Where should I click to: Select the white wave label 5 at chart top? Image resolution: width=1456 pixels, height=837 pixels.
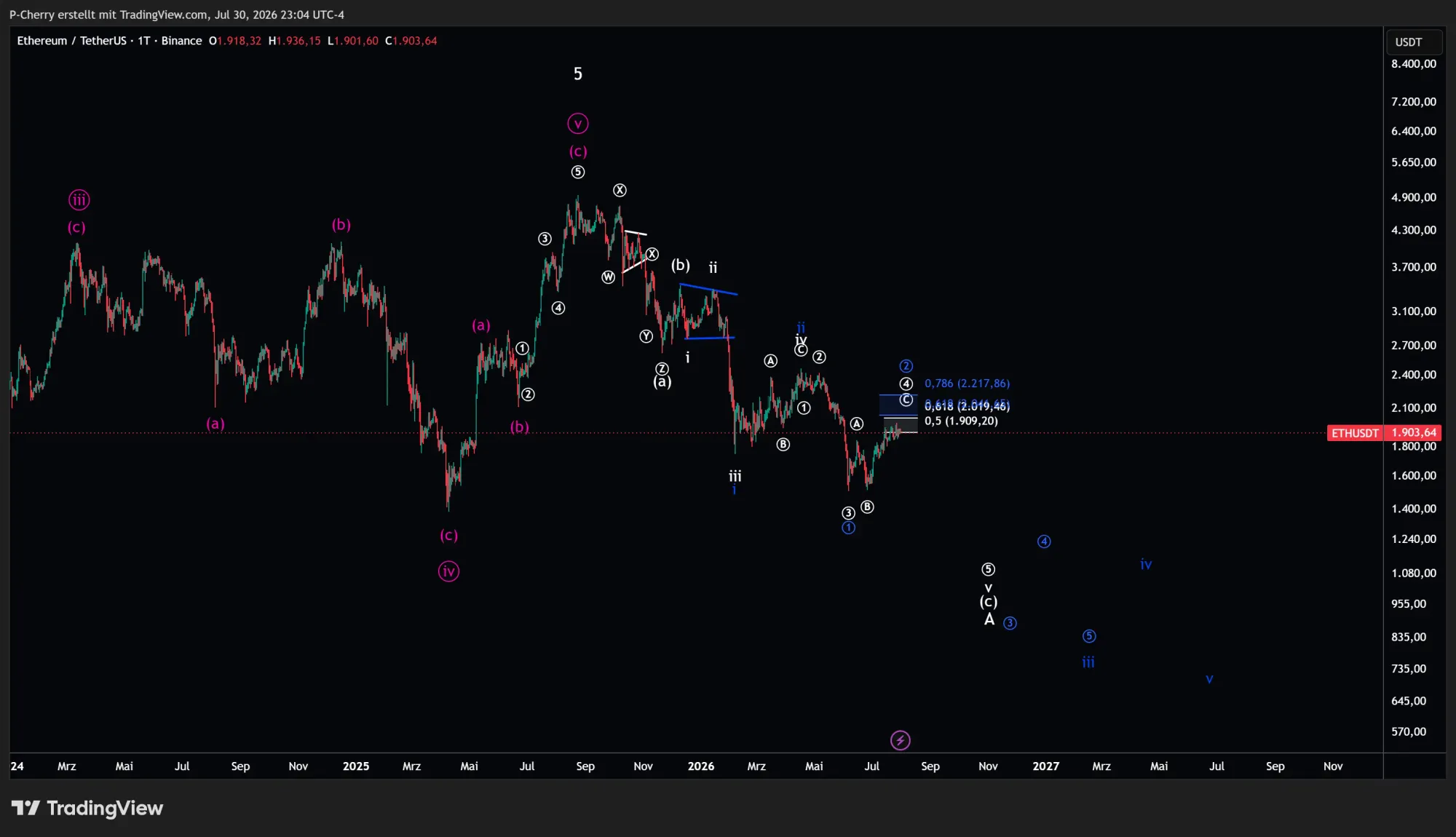[x=578, y=74]
